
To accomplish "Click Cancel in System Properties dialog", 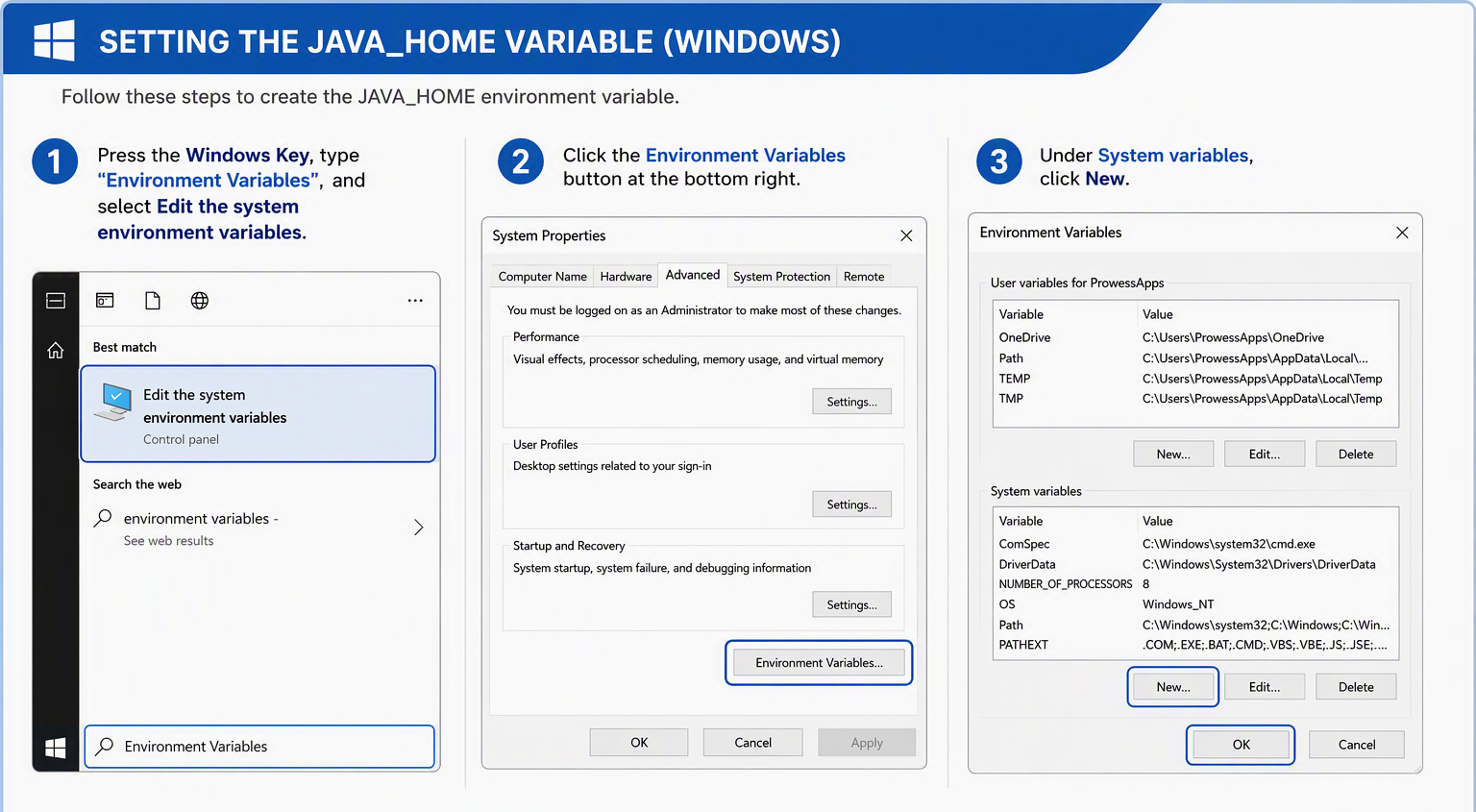I will pyautogui.click(x=753, y=743).
